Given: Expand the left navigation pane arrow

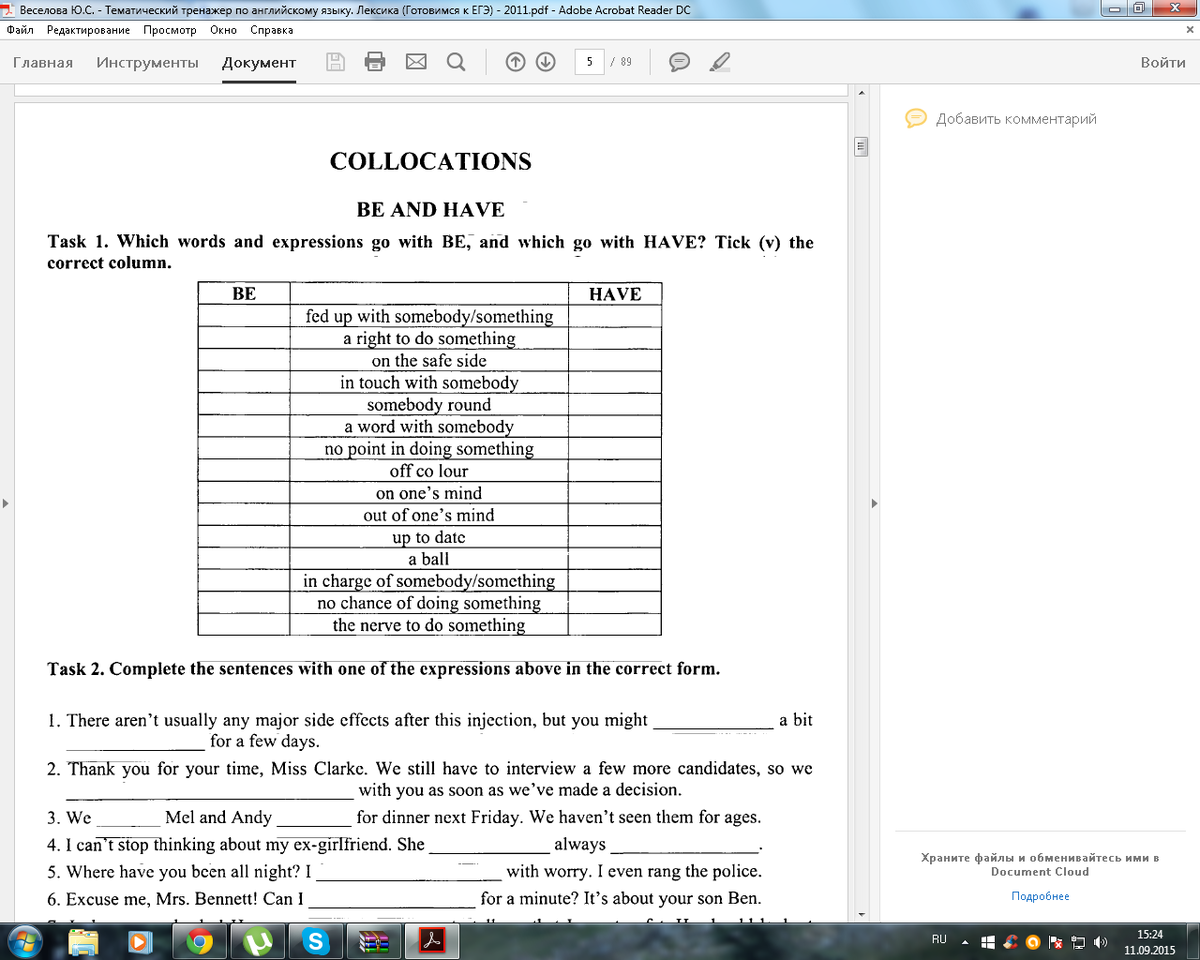Looking at the screenshot, I should pos(6,503).
